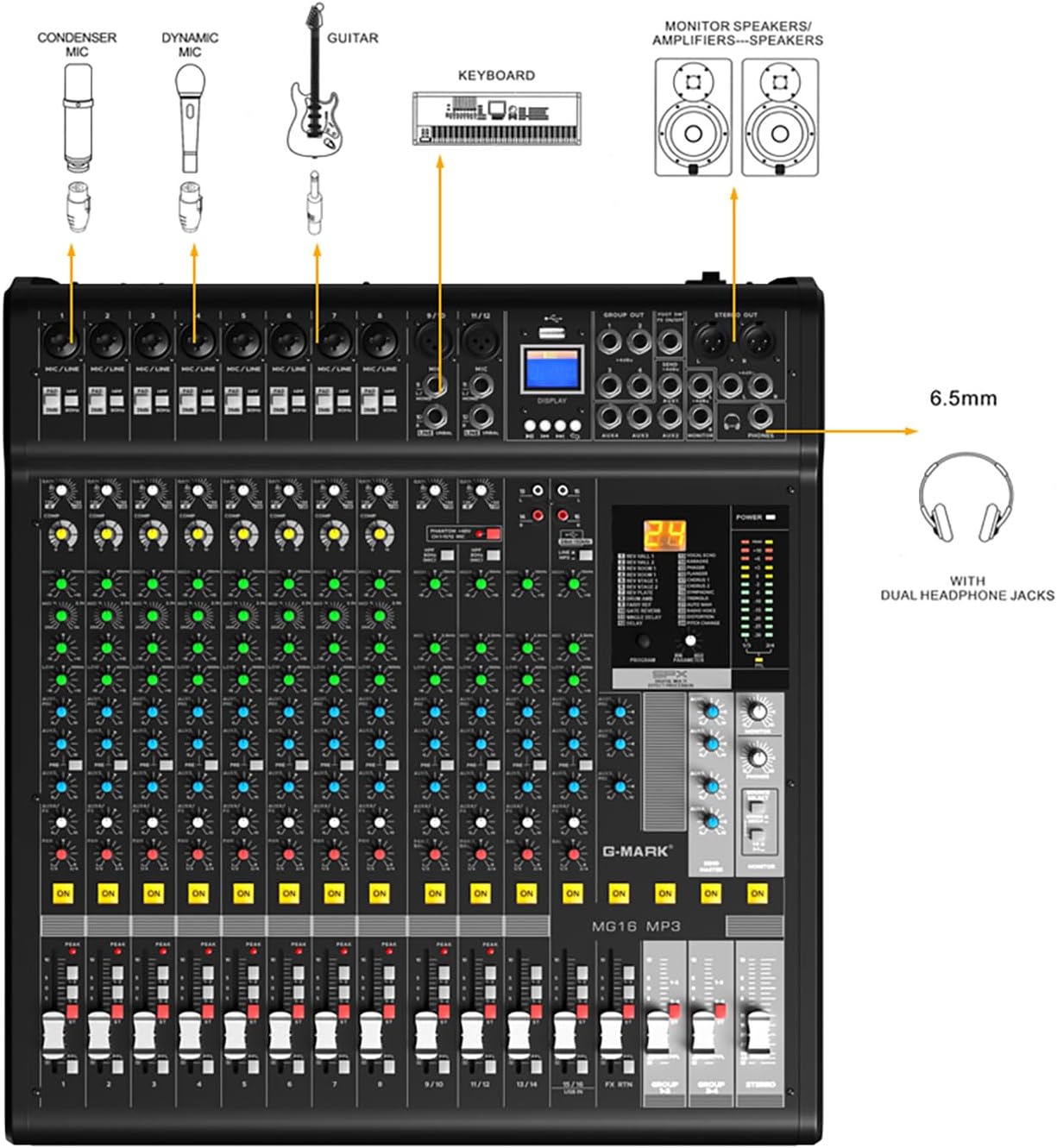Select the REV HALL 1 effect label

pyautogui.click(x=639, y=556)
